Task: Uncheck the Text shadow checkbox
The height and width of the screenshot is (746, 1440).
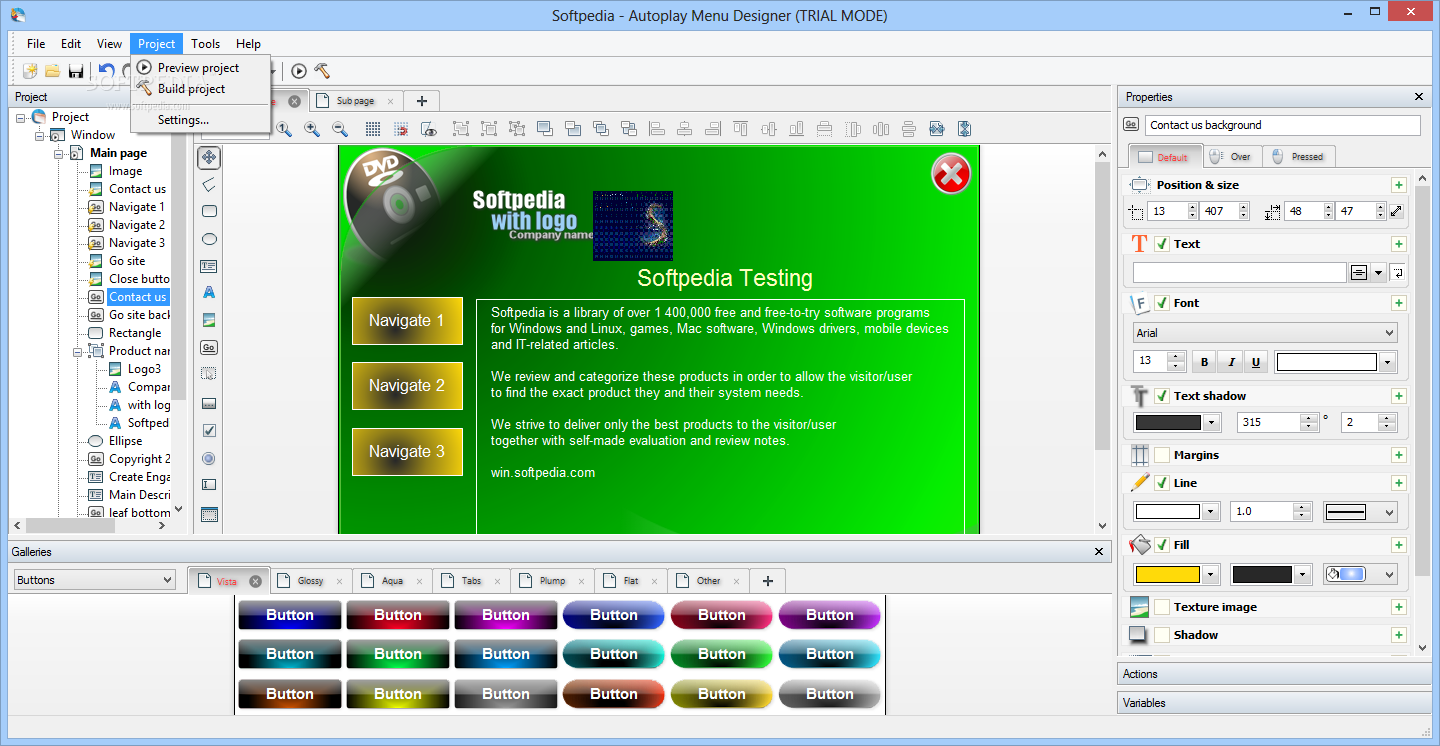Action: [1161, 396]
